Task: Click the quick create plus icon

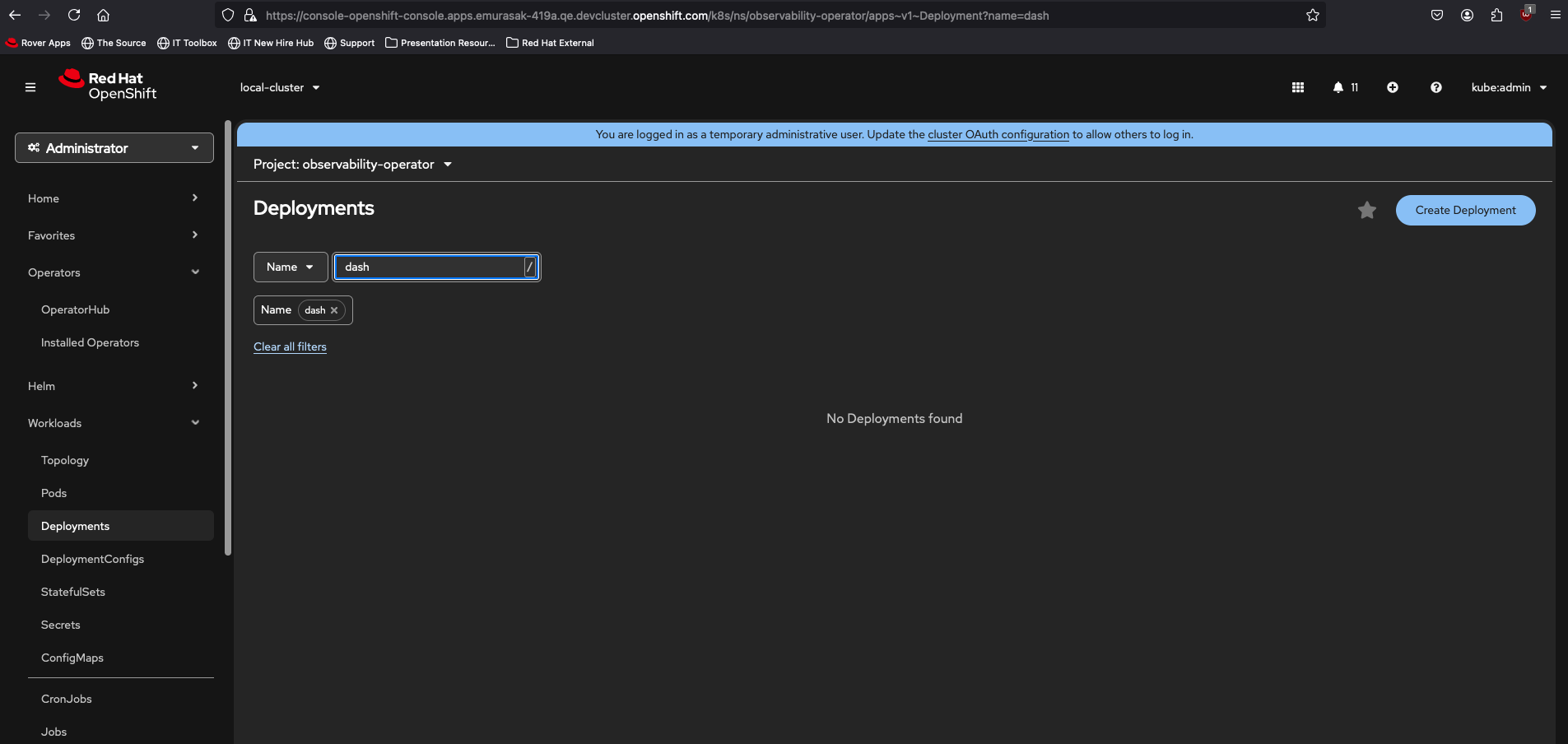Action: [x=1393, y=87]
